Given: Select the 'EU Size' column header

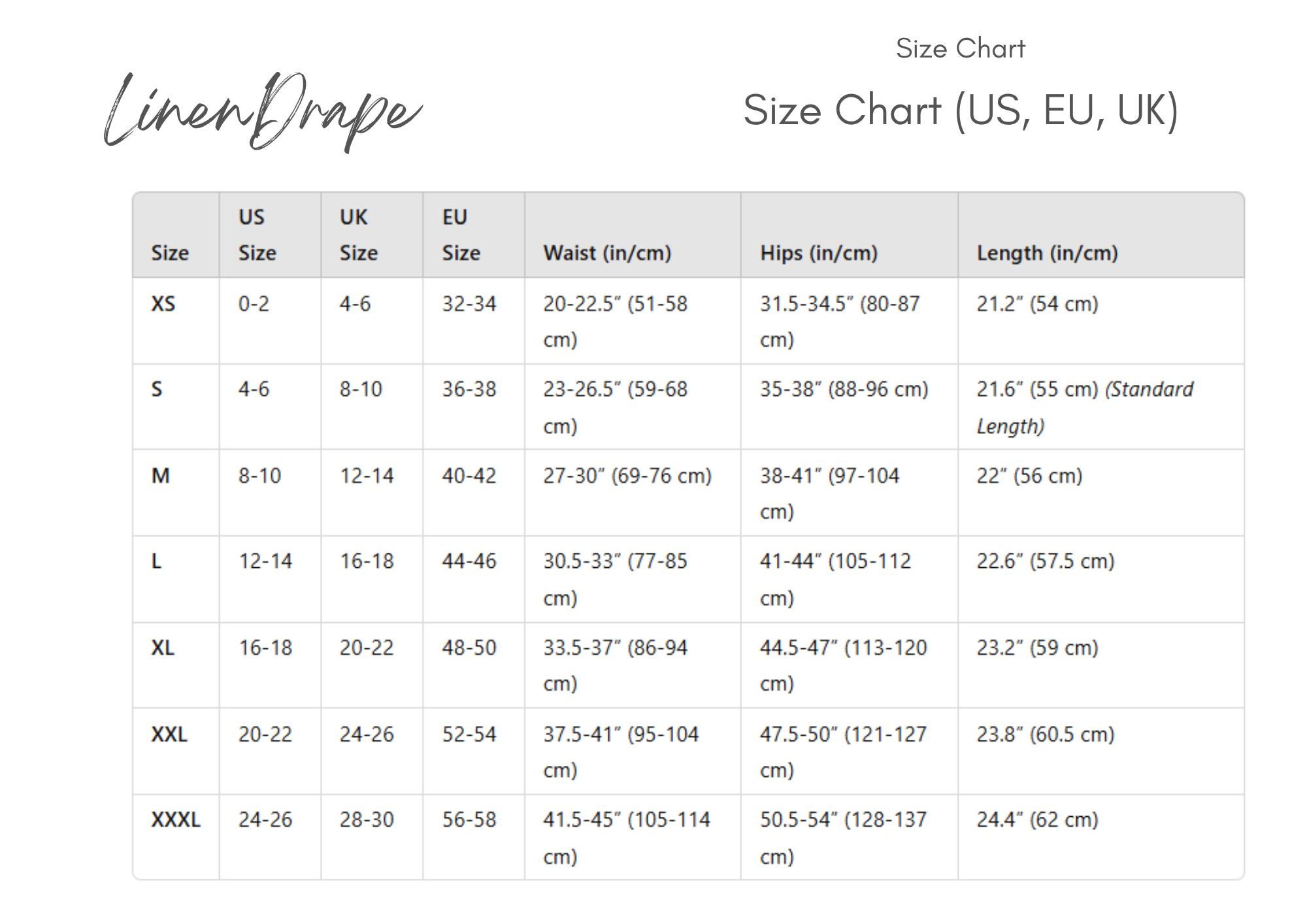Looking at the screenshot, I should [461, 235].
